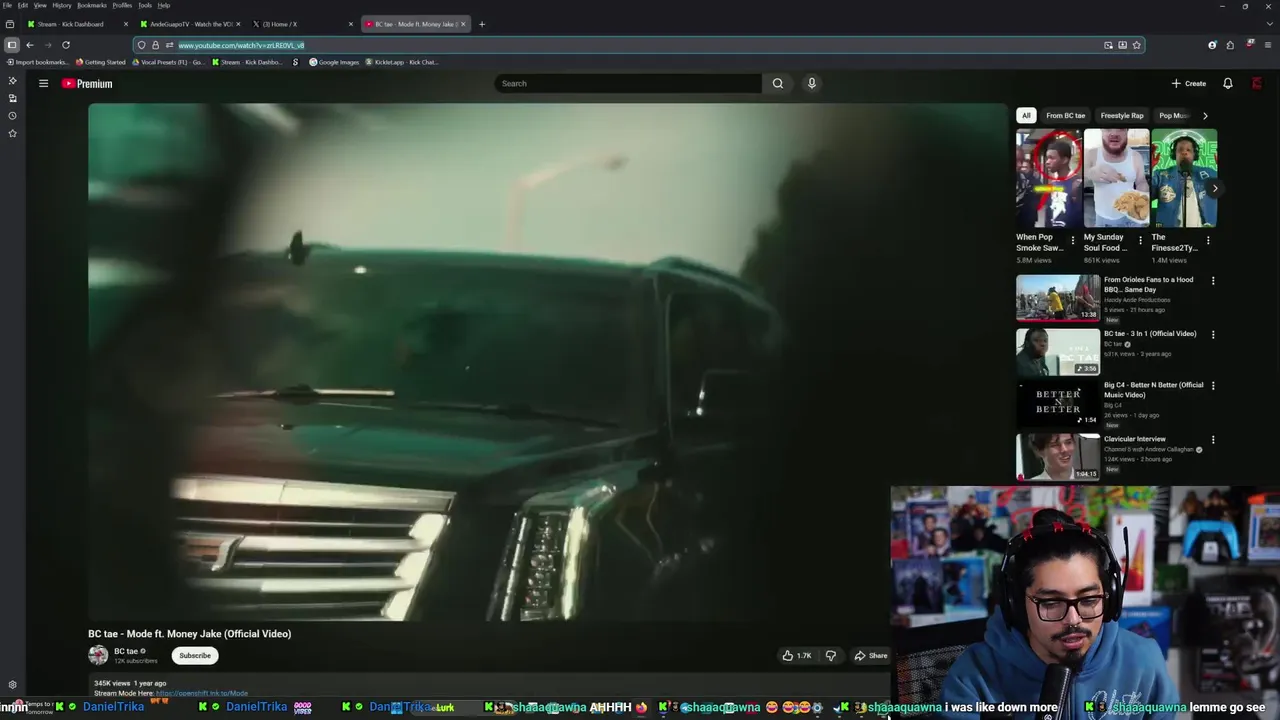Image resolution: width=1280 pixels, height=720 pixels.
Task: Open the sidebar bookmarks star icon
Action: (12, 133)
